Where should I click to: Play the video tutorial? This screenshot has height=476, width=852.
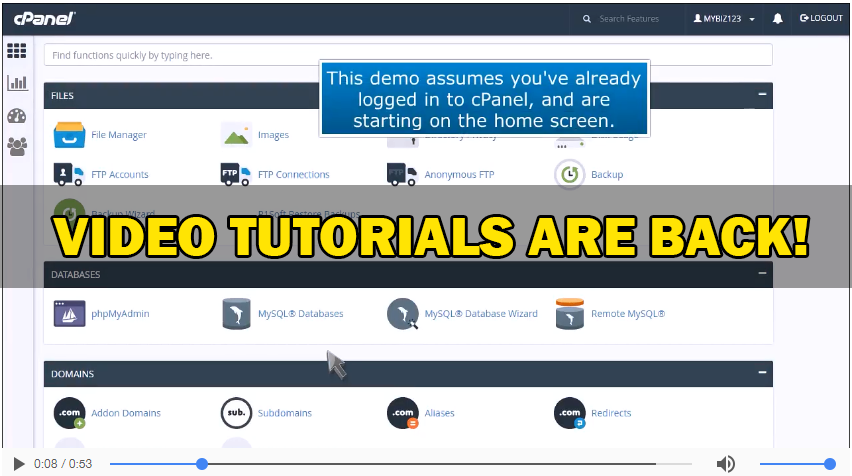pos(19,464)
